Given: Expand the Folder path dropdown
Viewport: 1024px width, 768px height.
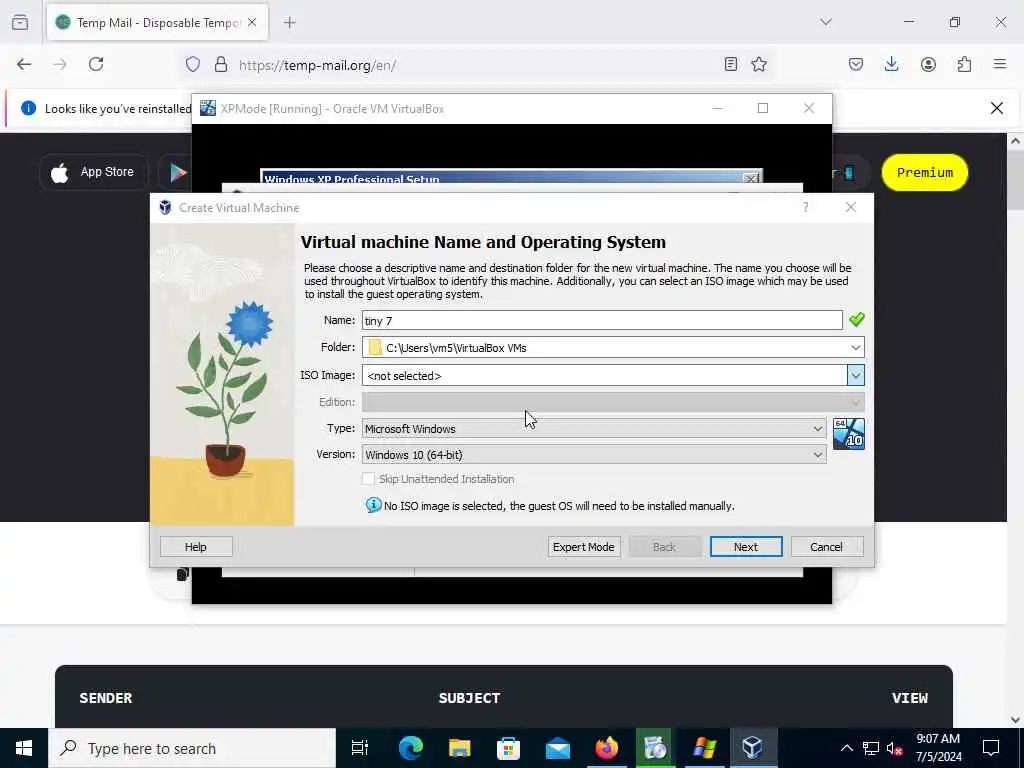Looking at the screenshot, I should (856, 347).
